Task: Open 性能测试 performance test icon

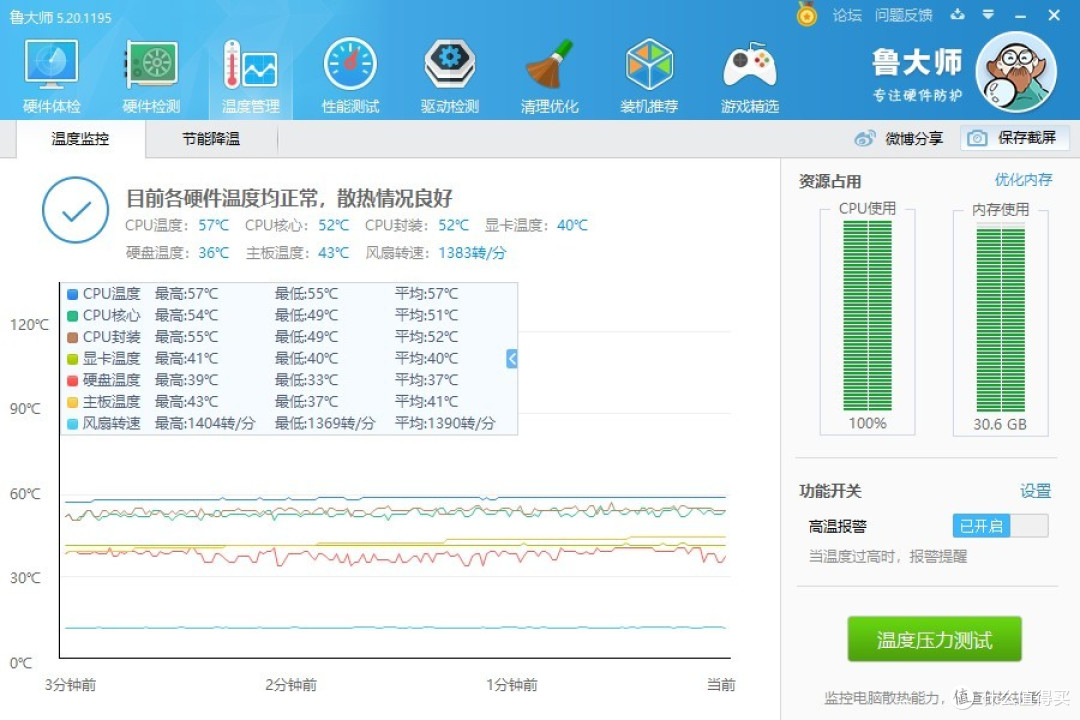Action: (x=350, y=64)
